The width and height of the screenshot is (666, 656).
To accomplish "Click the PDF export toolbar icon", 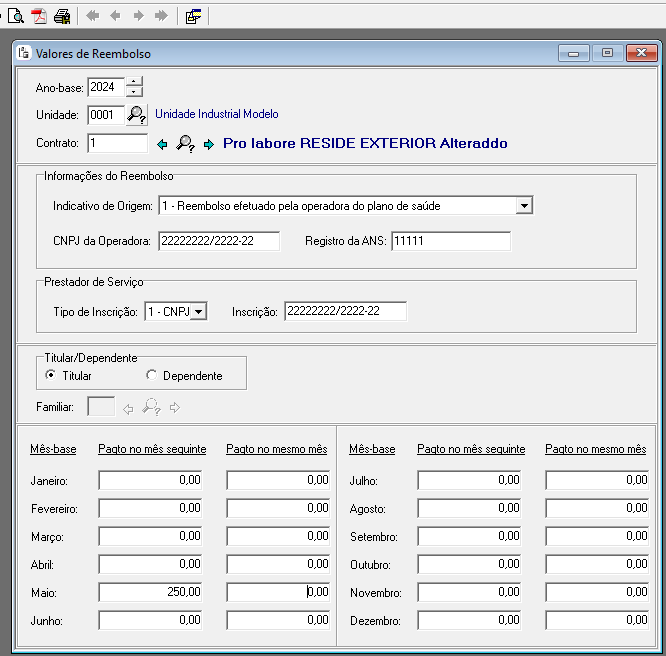I will pyautogui.click(x=39, y=16).
